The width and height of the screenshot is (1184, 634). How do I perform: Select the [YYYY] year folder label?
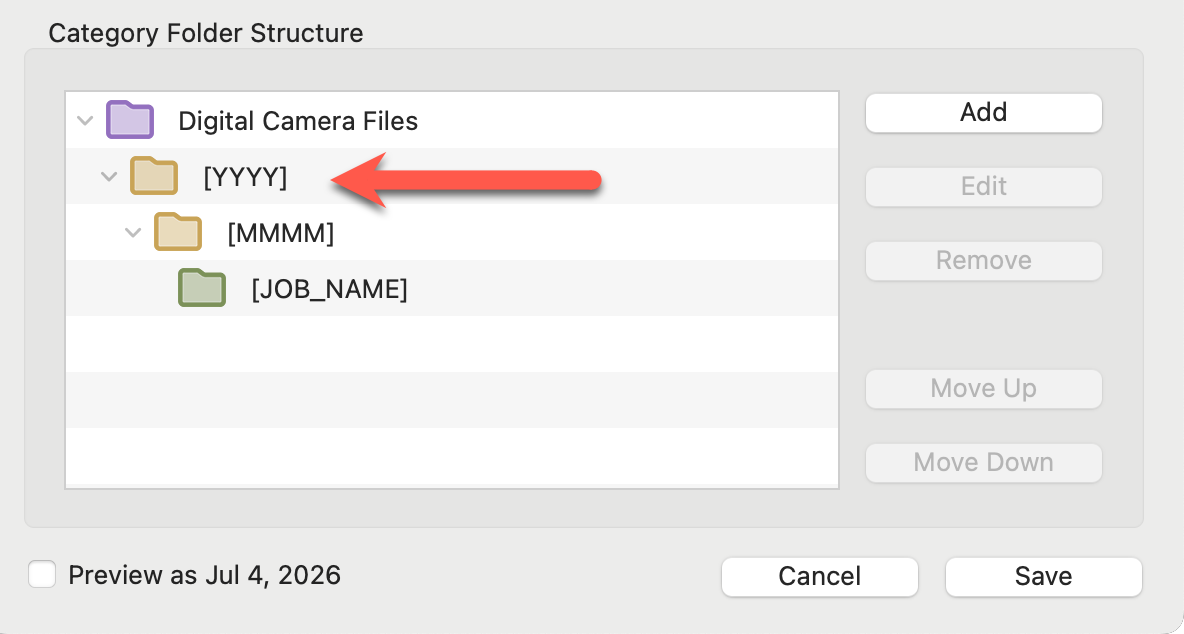tap(245, 177)
